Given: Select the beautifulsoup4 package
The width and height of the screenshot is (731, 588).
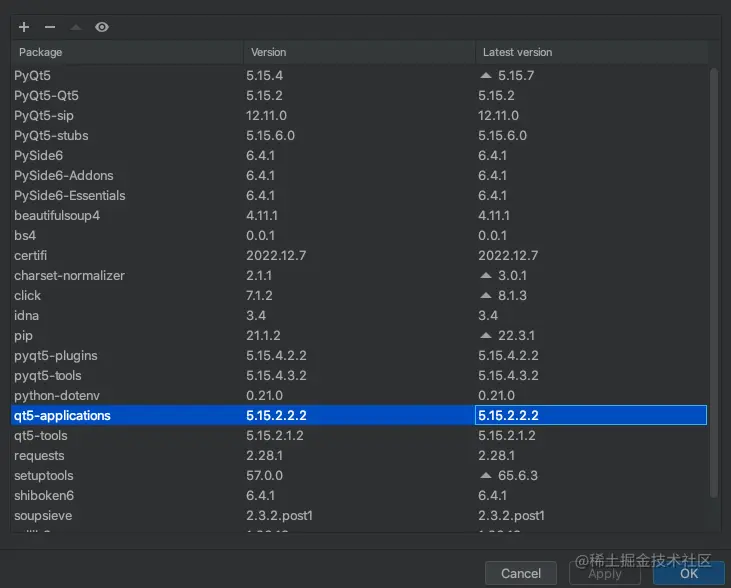Looking at the screenshot, I should (x=57, y=215).
